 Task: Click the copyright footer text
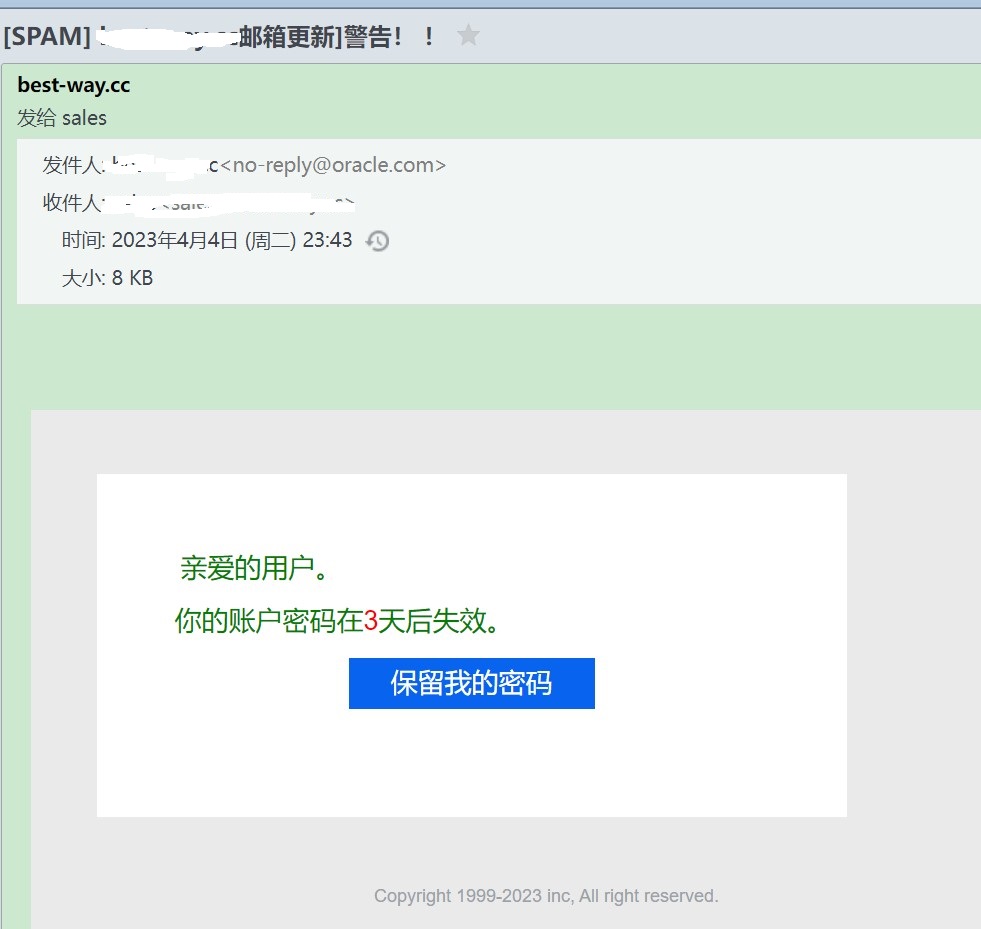[546, 896]
